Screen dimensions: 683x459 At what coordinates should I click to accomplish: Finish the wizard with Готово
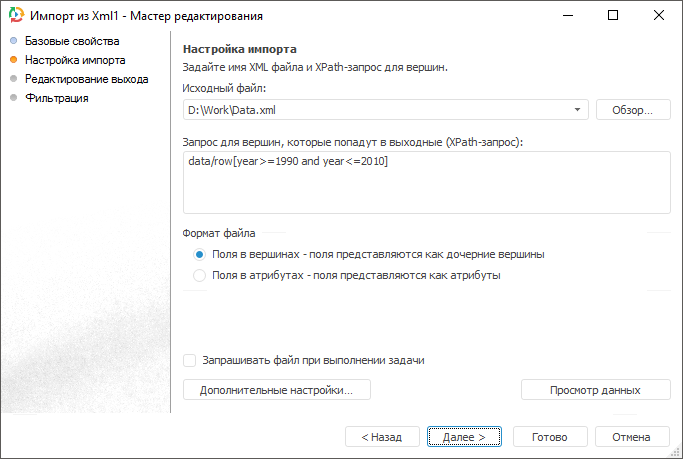[x=549, y=437]
